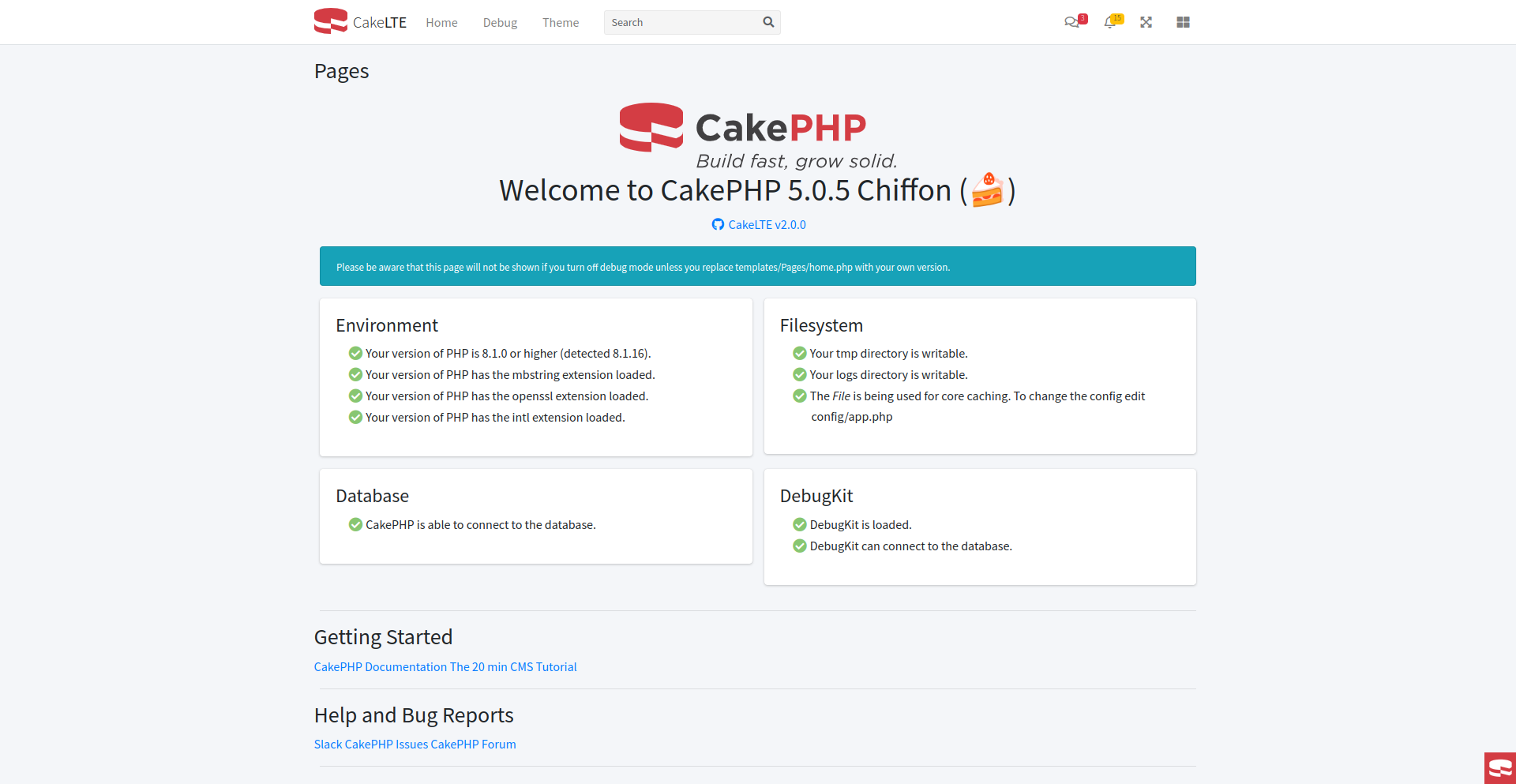Click check icon for openssl extension line
This screenshot has width=1516, height=784.
click(x=355, y=396)
